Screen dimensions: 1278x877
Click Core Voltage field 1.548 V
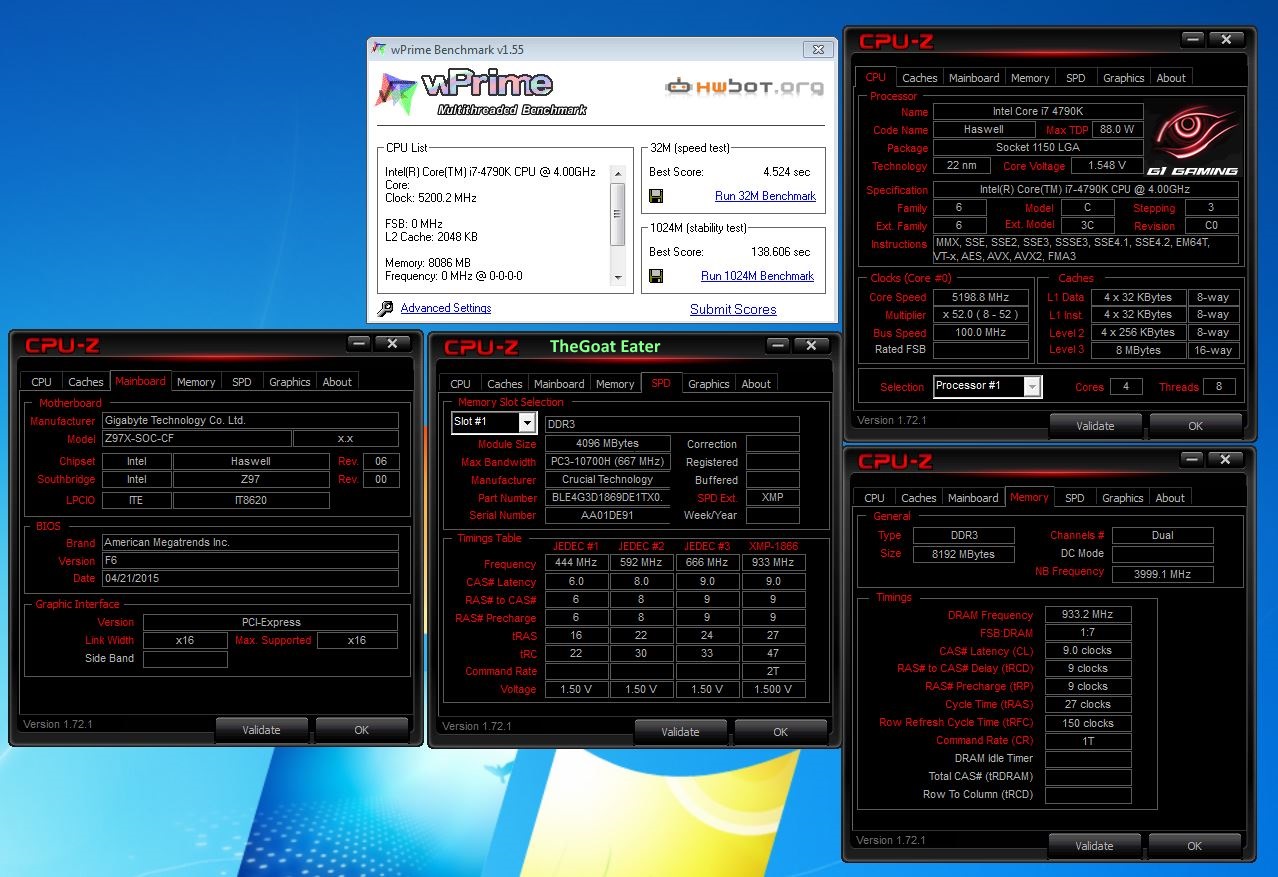pyautogui.click(x=1107, y=166)
